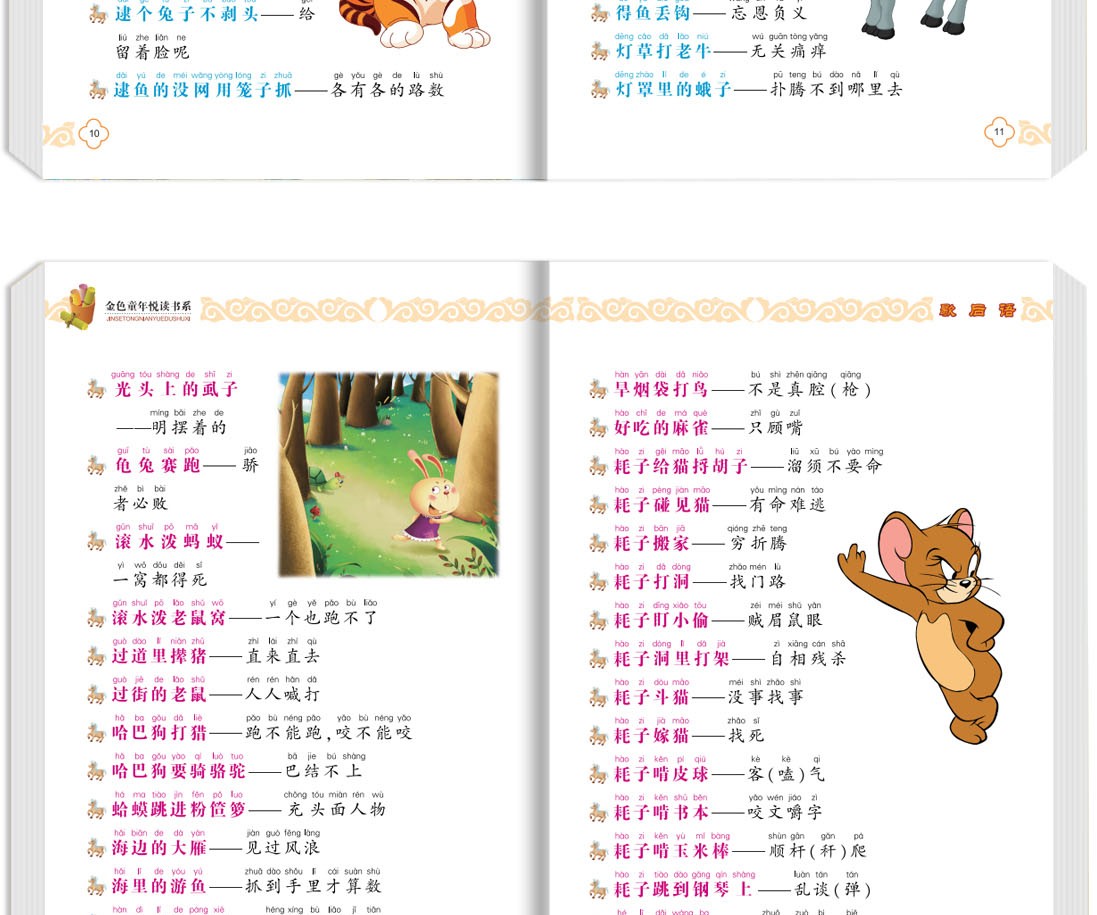The width and height of the screenshot is (1097, 915).
Task: Click the answer text 扑腾不到哪里去
Action: pyautogui.click(x=836, y=90)
